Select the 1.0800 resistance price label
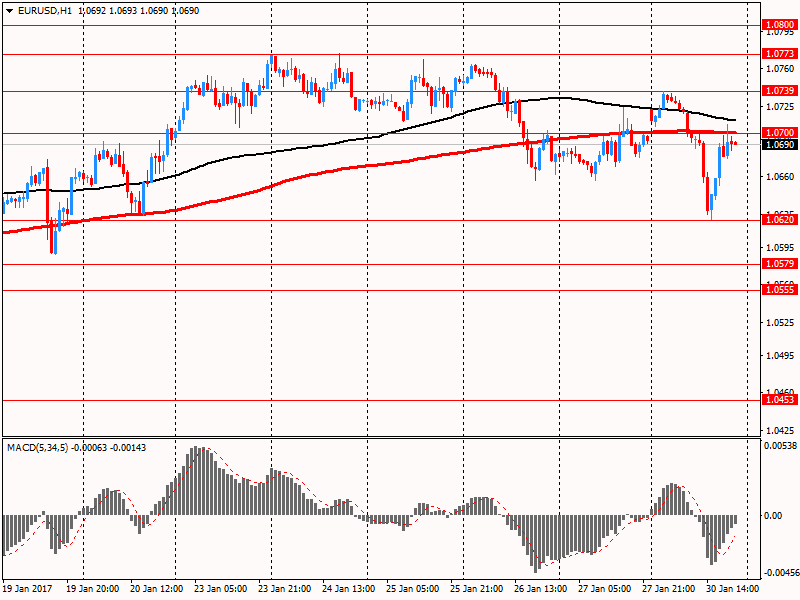Image resolution: width=800 pixels, height=600 pixels. (779, 25)
